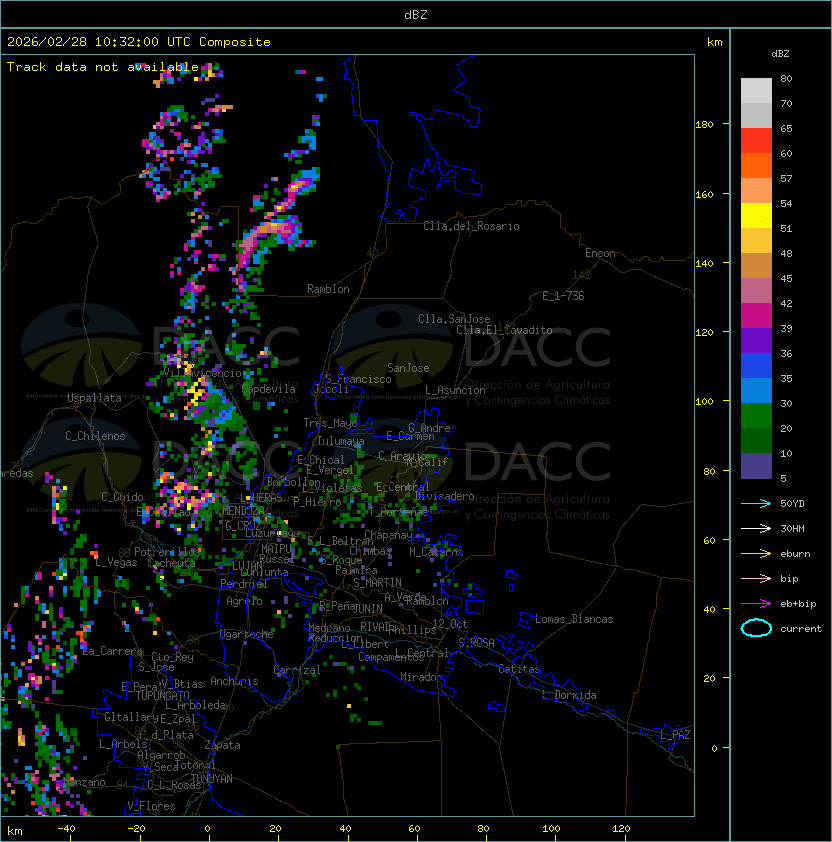Viewport: 832px width, 842px height.
Task: Select the yellow 54 dBZ color swatch
Action: (756, 215)
